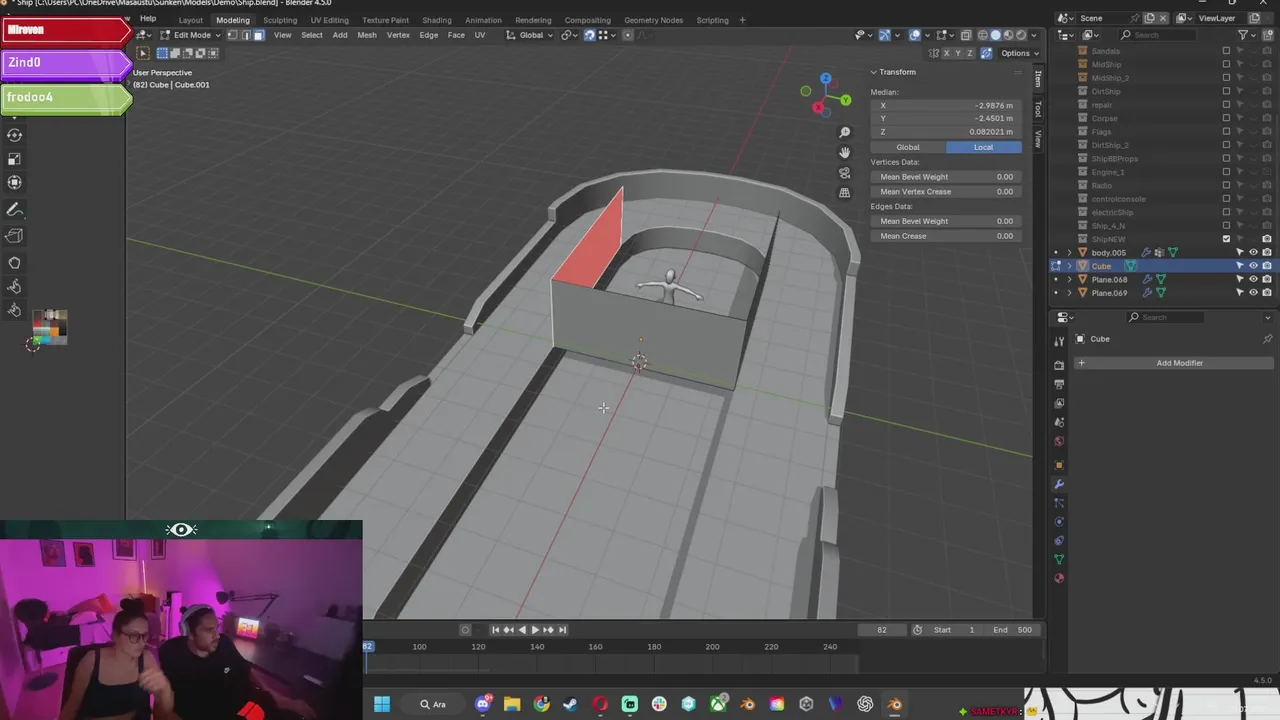The image size is (1280, 720).
Task: Enable the Corpse collection checkbox
Action: click(1227, 118)
